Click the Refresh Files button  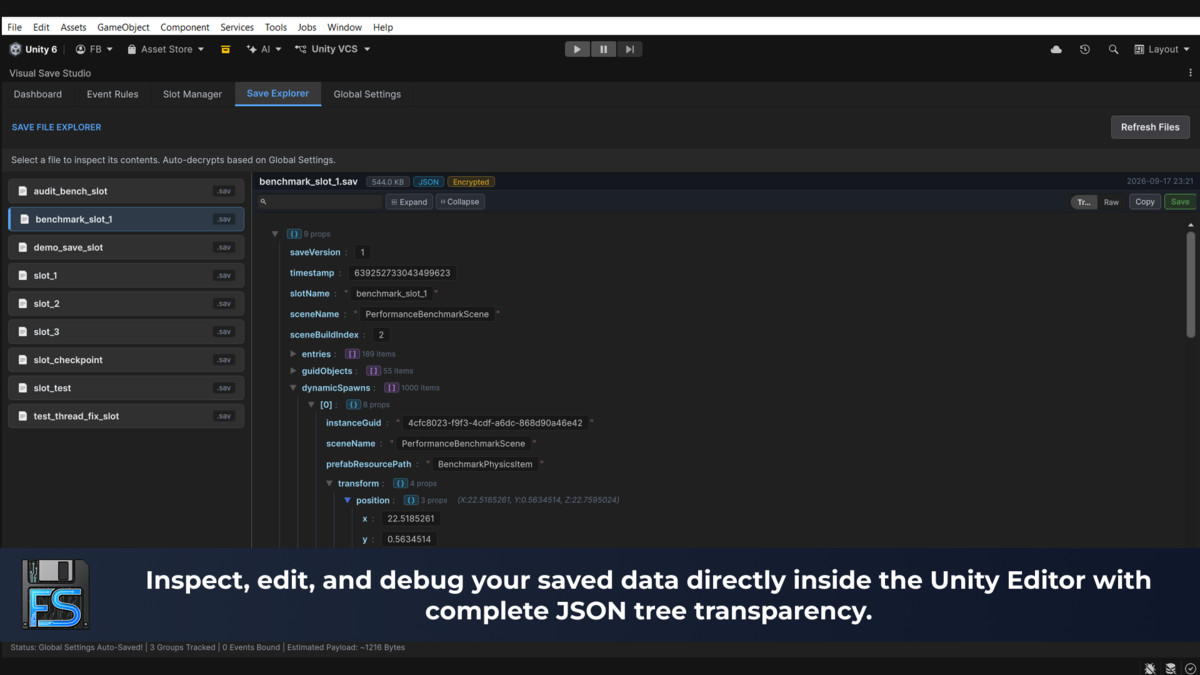1150,127
